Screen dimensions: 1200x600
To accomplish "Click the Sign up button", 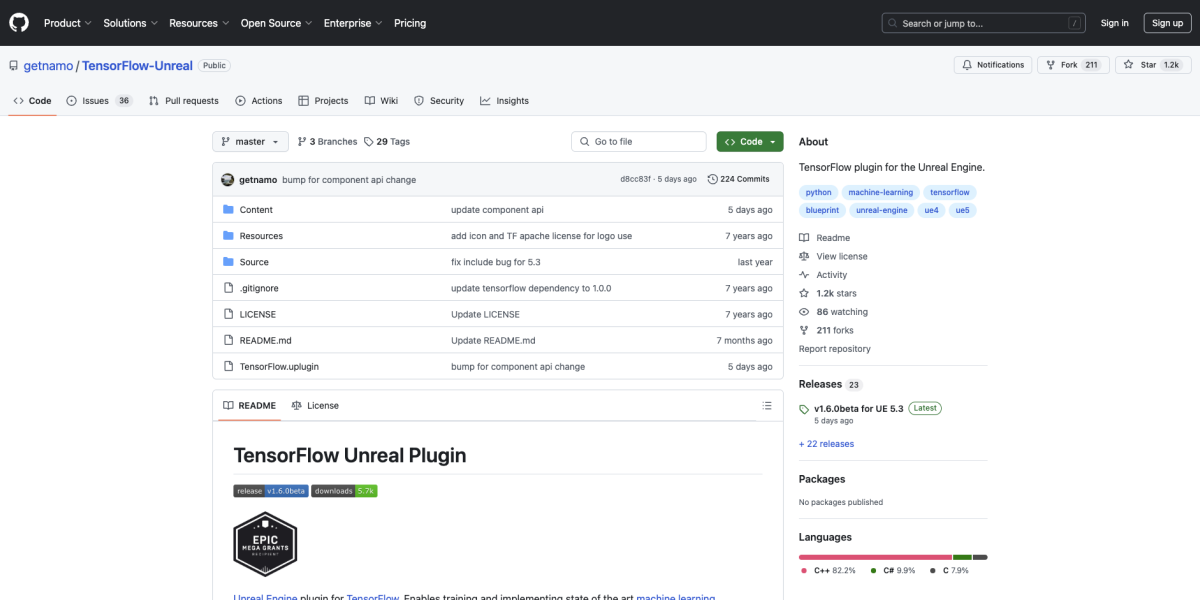I will (x=1167, y=23).
